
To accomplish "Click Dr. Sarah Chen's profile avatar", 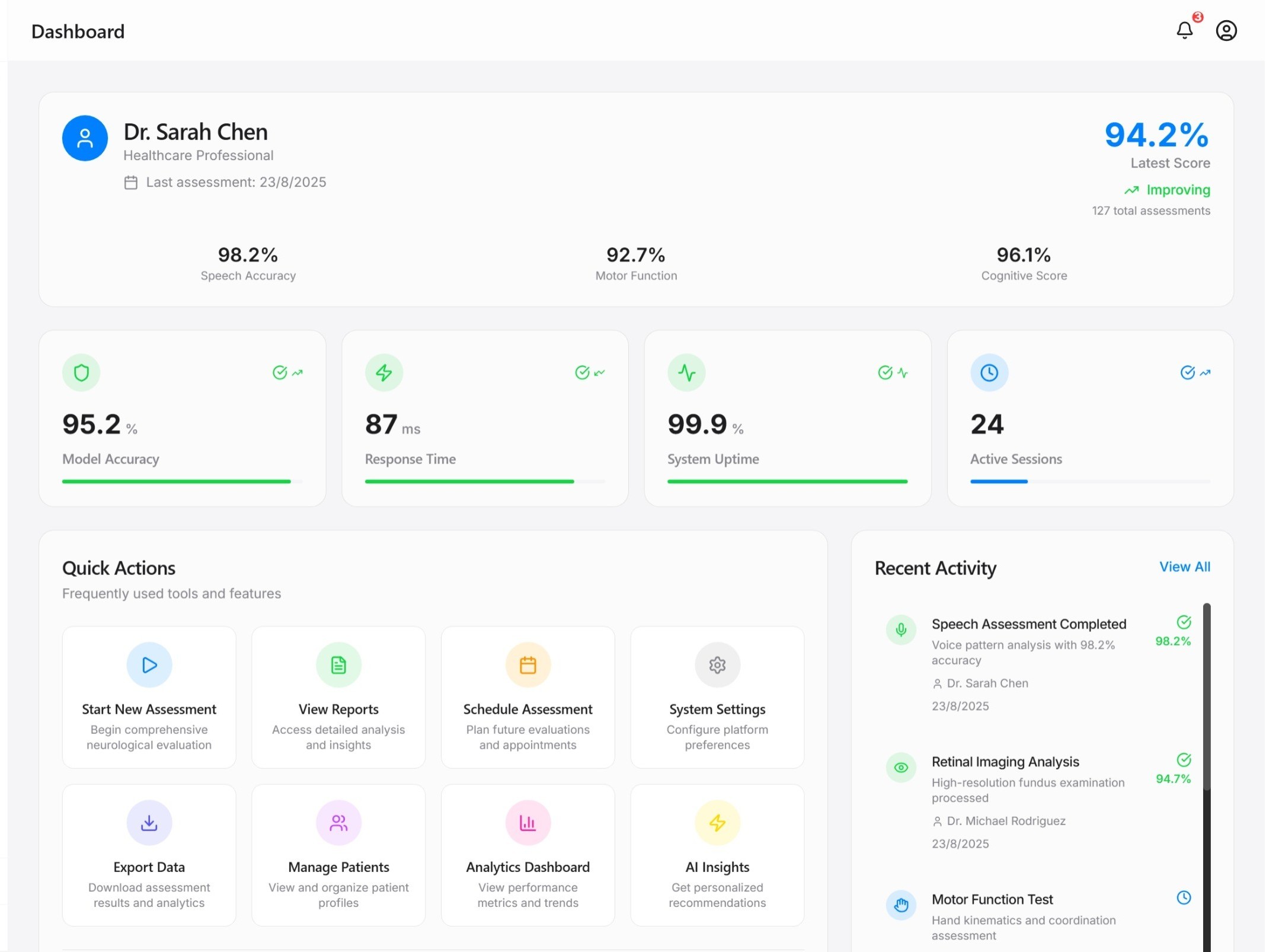I will (x=85, y=138).
